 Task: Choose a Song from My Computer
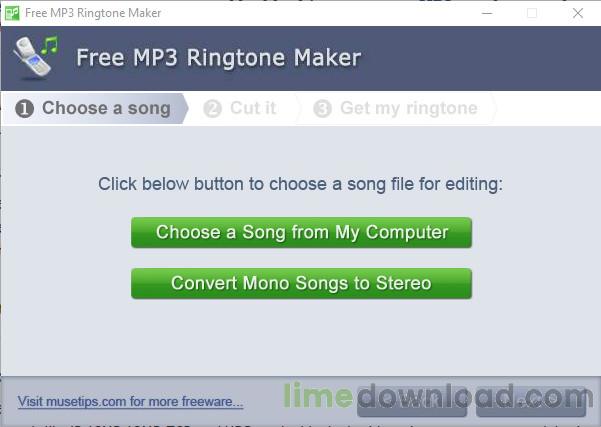[301, 233]
